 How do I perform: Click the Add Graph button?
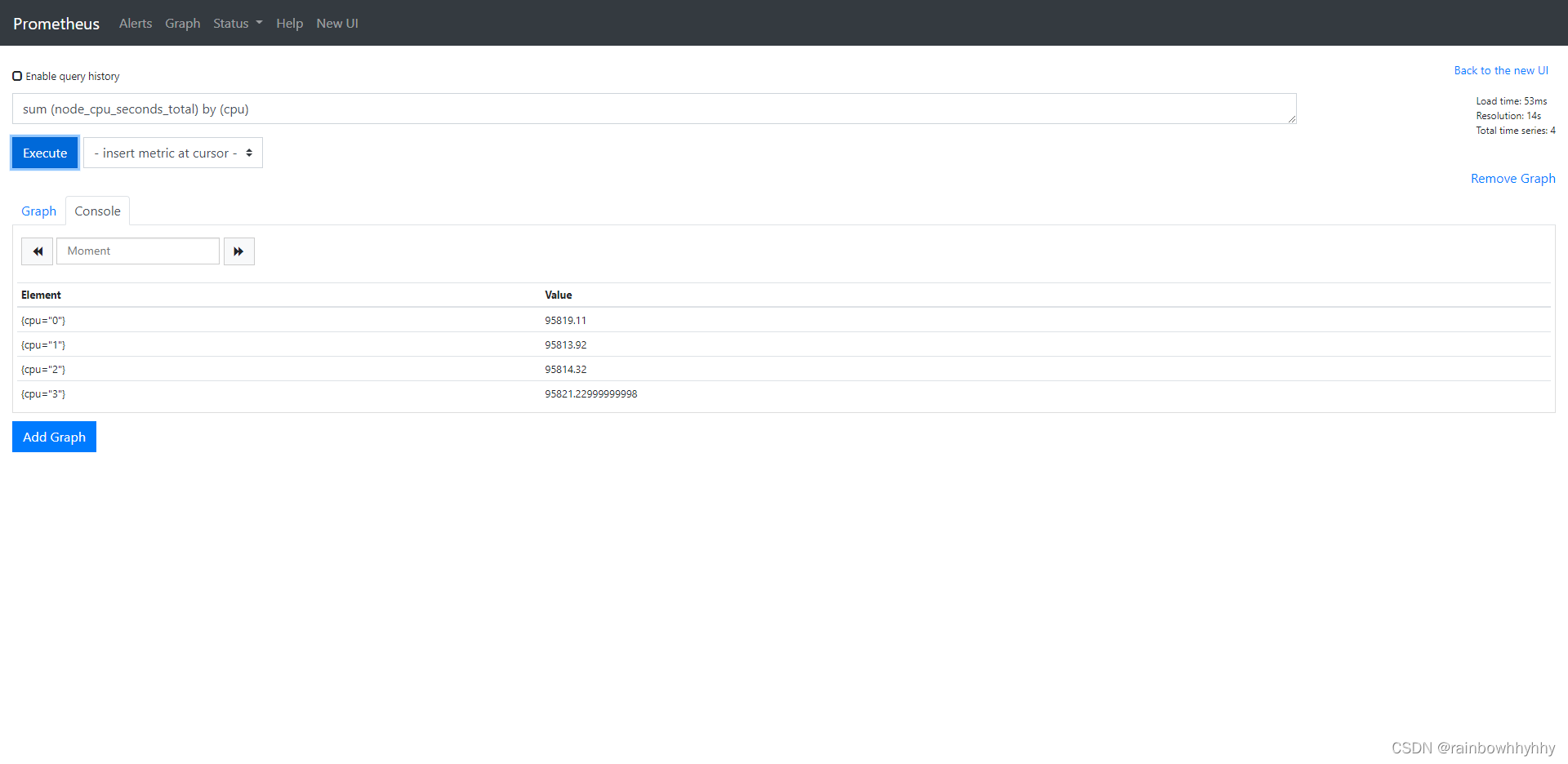point(54,437)
